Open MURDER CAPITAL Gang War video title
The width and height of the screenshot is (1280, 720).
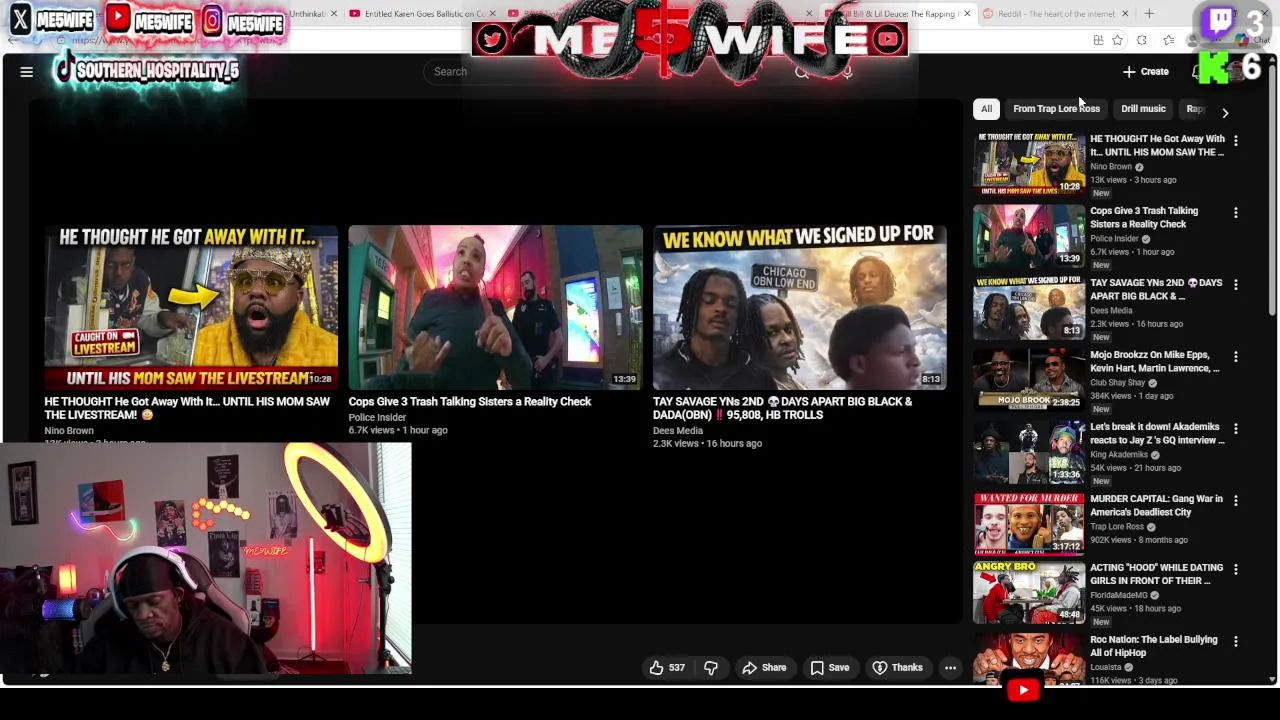1156,506
